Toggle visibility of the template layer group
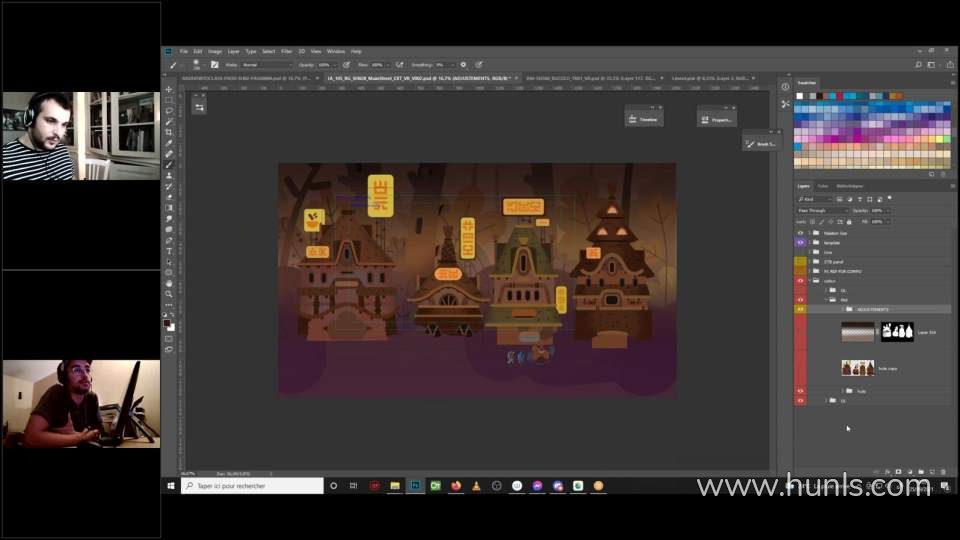This screenshot has width=960, height=540. (x=800, y=242)
